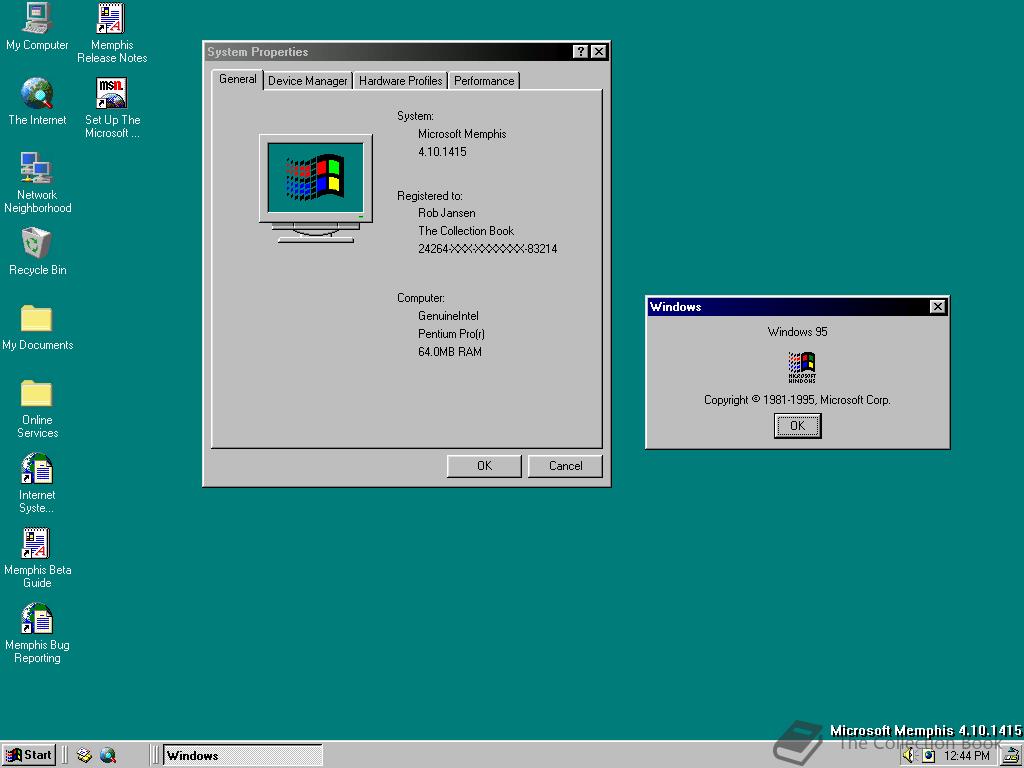This screenshot has height=768, width=1024.
Task: Click the version number 4.10.1415 text
Action: [x=442, y=152]
